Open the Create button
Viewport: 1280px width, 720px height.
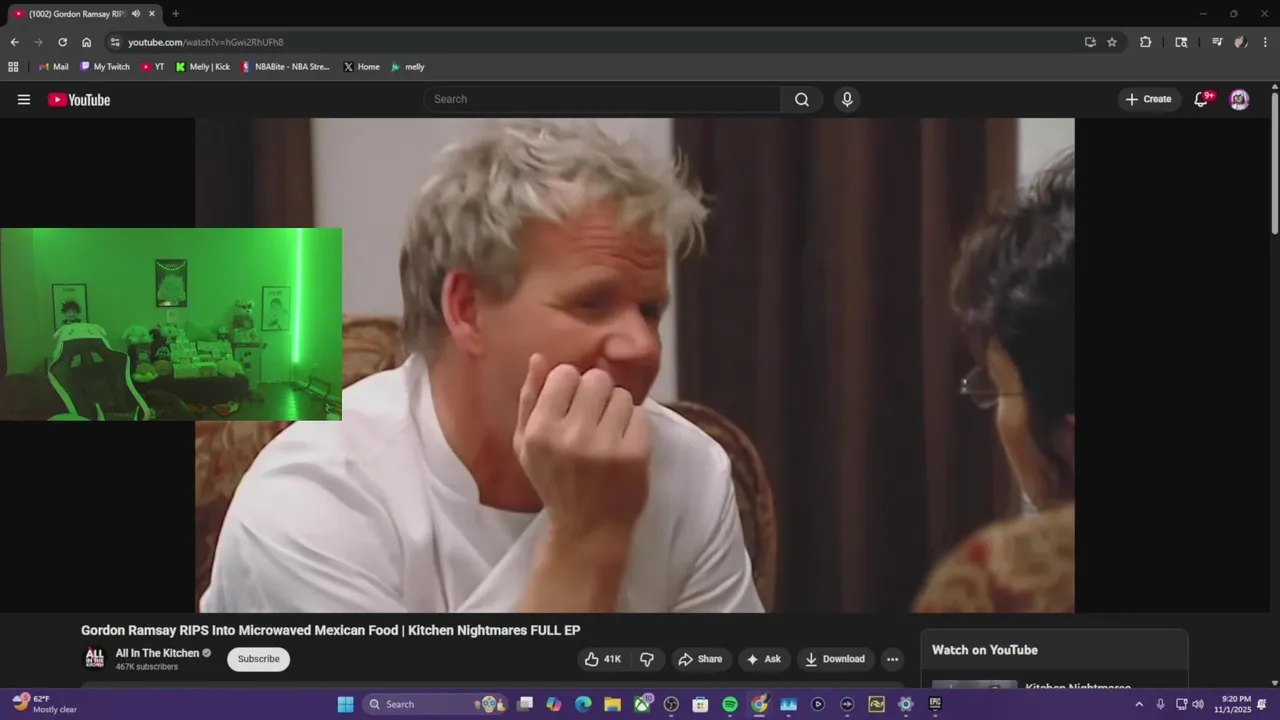click(1148, 99)
